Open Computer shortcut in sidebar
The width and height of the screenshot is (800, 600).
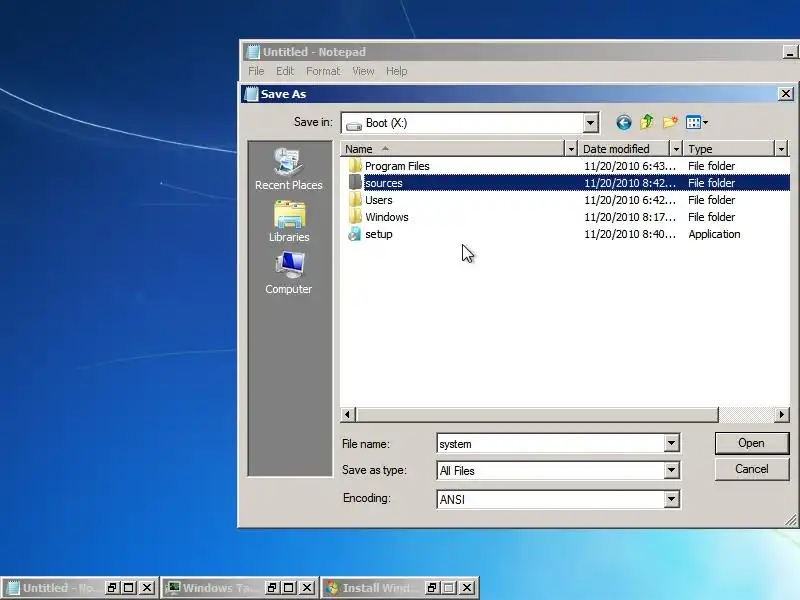289,273
